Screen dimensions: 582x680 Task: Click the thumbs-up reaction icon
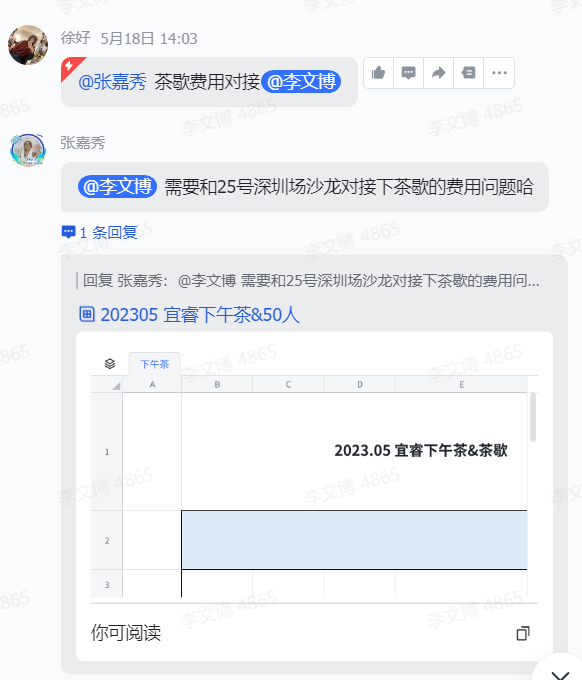coord(379,73)
